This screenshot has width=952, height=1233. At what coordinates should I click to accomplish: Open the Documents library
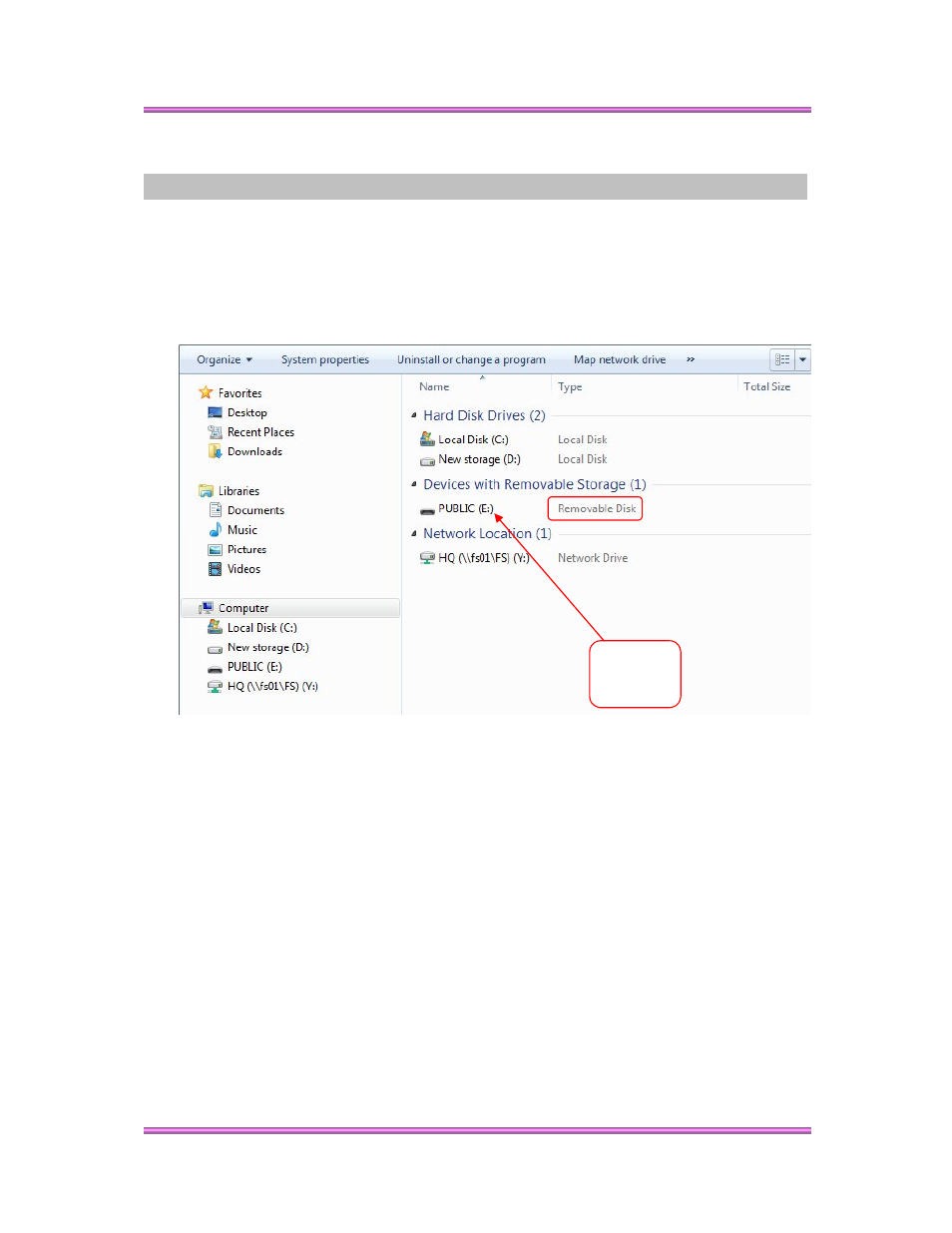tap(256, 511)
